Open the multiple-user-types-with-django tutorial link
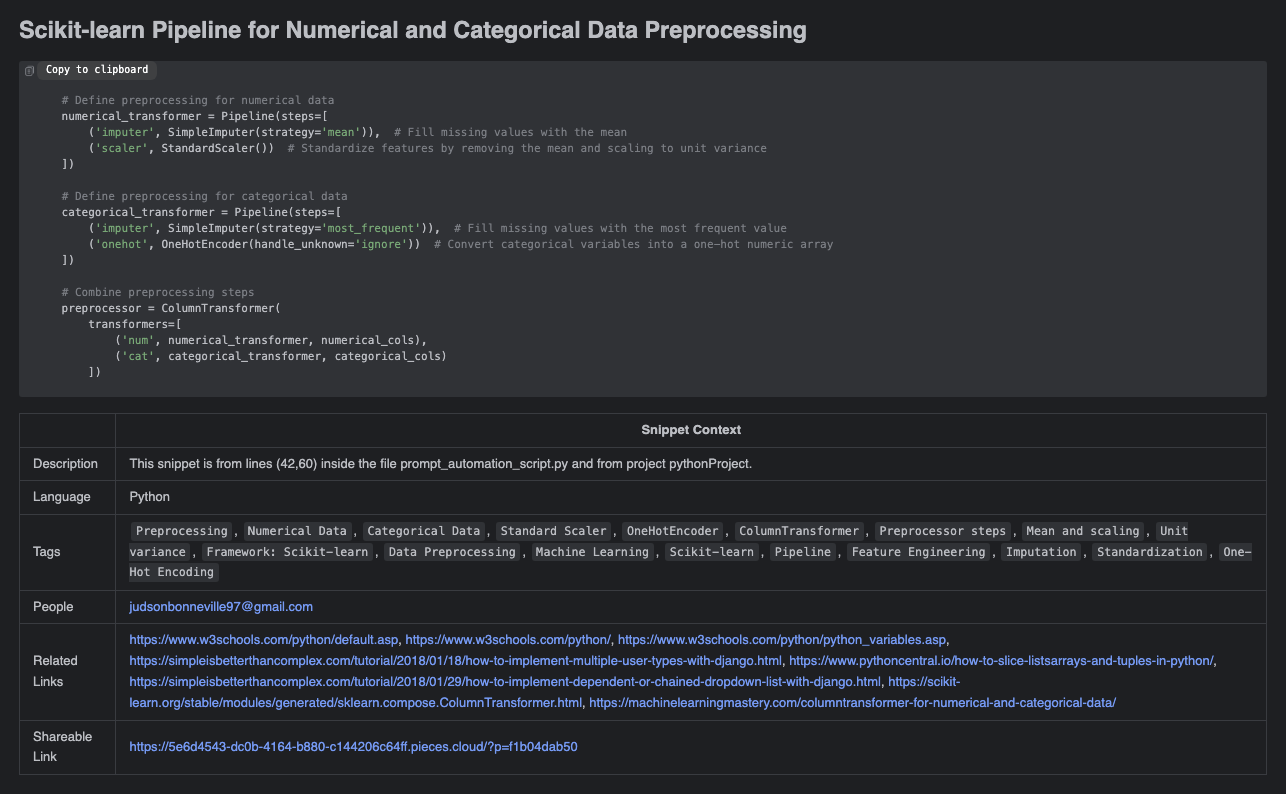Image resolution: width=1286 pixels, height=794 pixels. (x=455, y=660)
